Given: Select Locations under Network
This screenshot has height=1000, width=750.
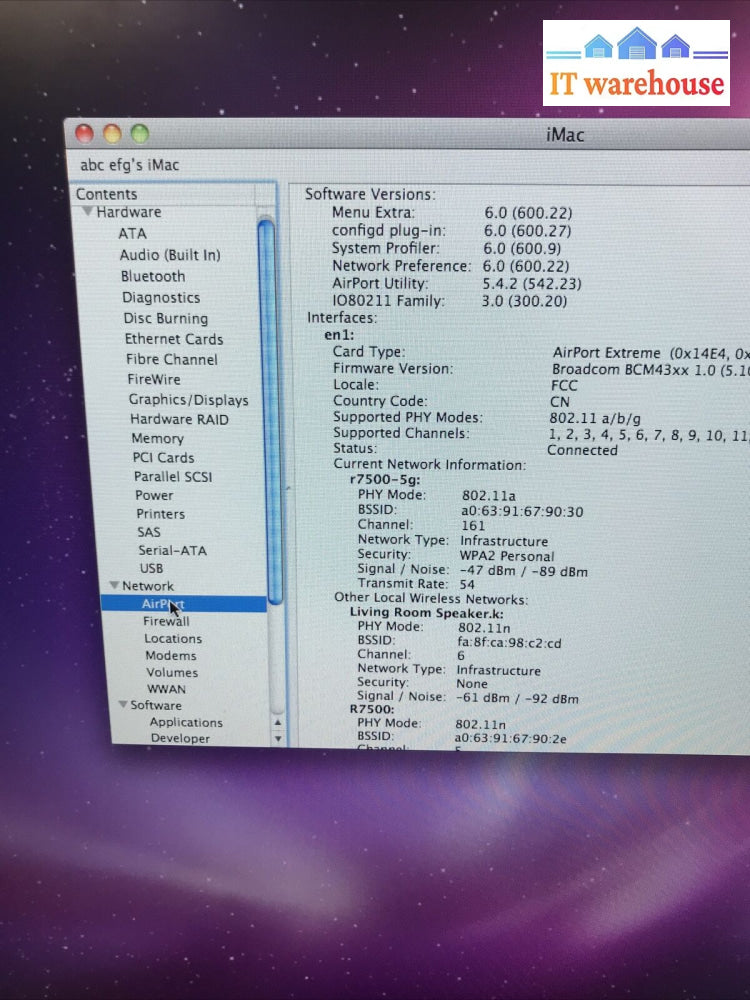Looking at the screenshot, I should point(173,638).
